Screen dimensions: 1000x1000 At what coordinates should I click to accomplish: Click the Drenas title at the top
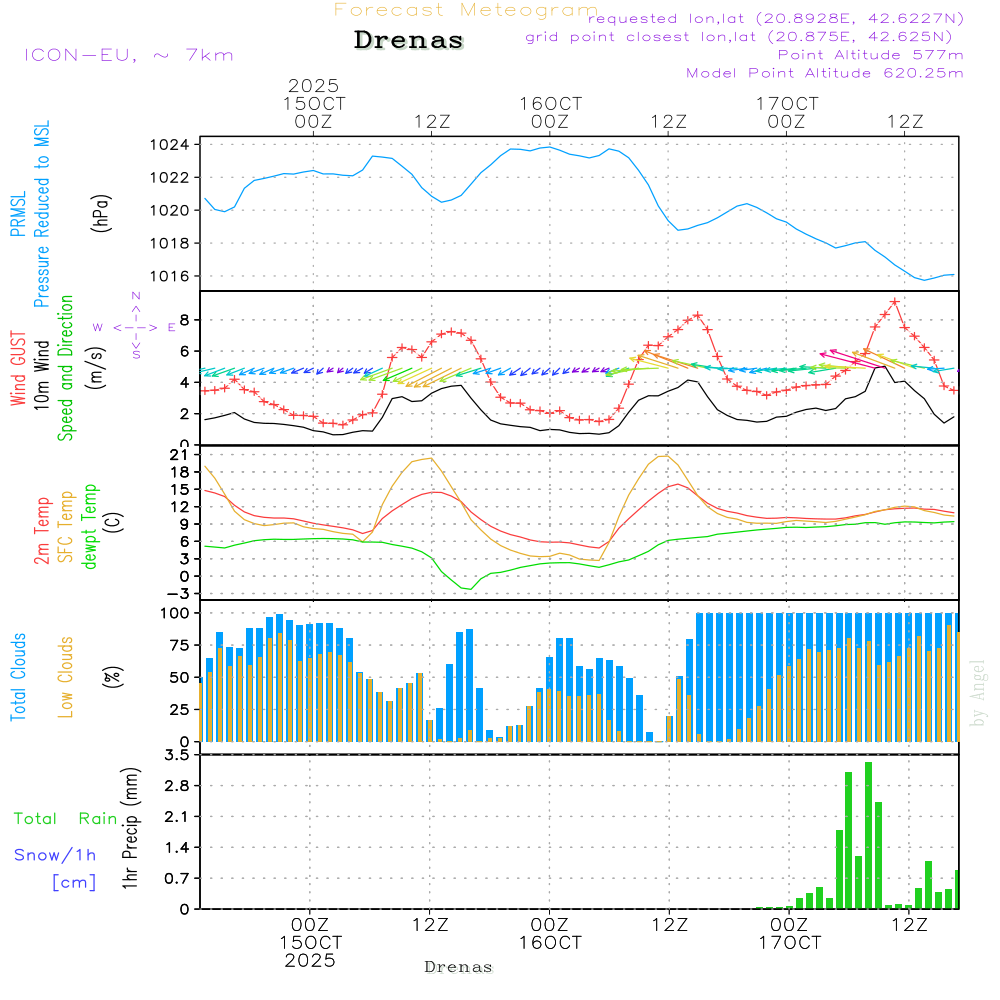pyautogui.click(x=408, y=41)
